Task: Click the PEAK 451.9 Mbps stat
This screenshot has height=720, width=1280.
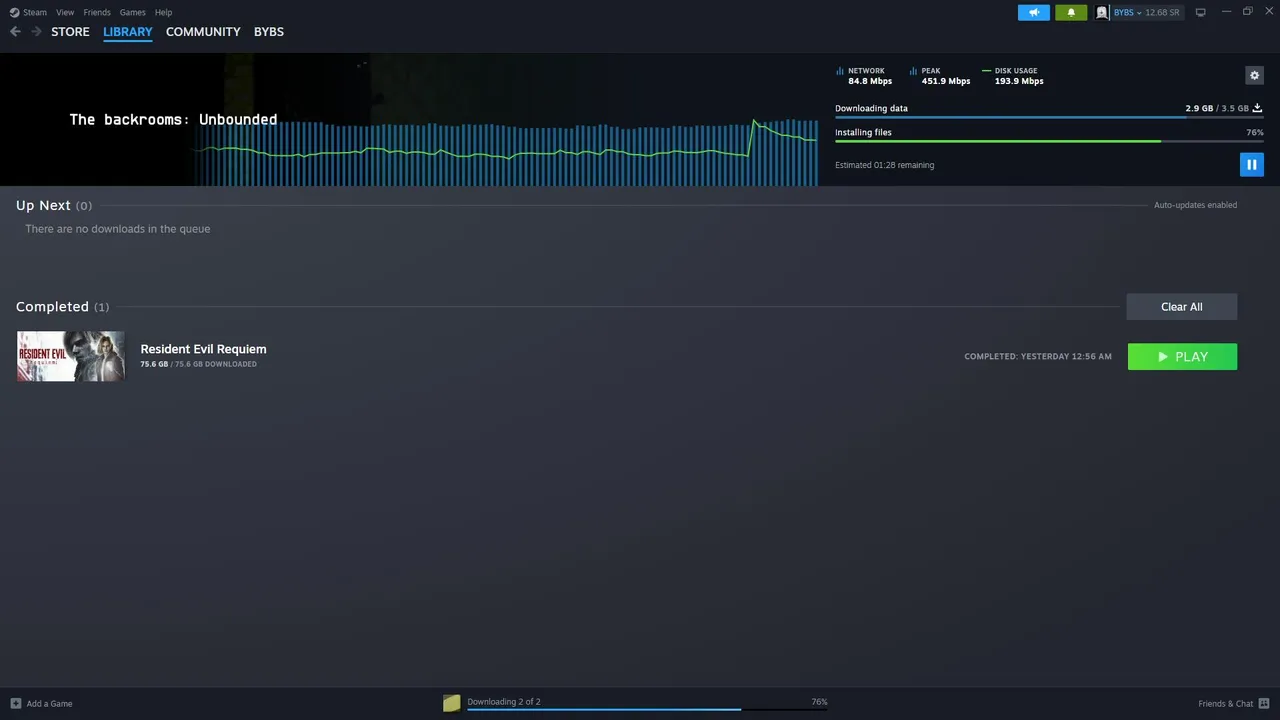Action: pyautogui.click(x=941, y=76)
